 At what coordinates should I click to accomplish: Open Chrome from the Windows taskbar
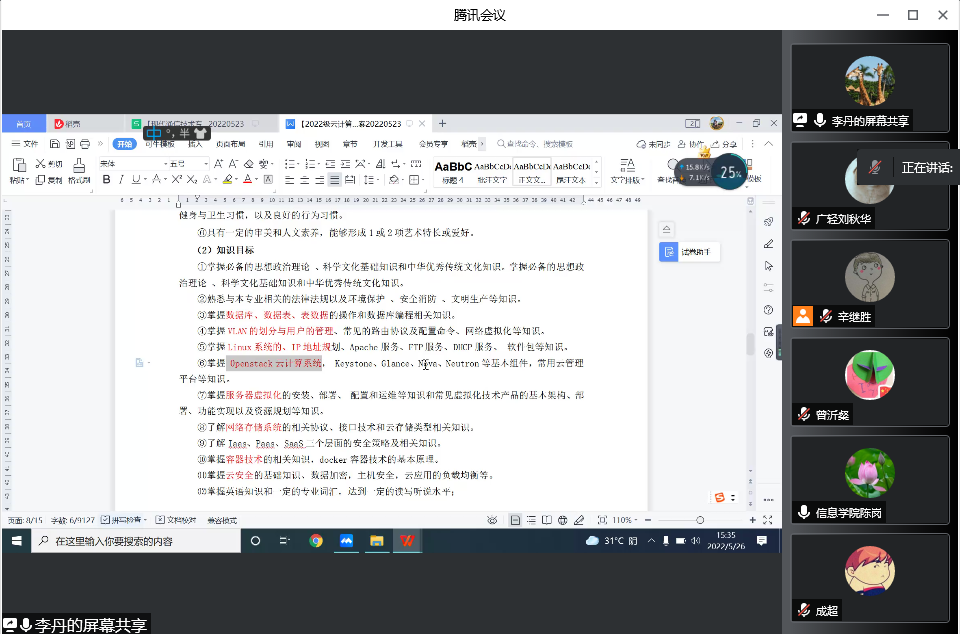click(316, 540)
